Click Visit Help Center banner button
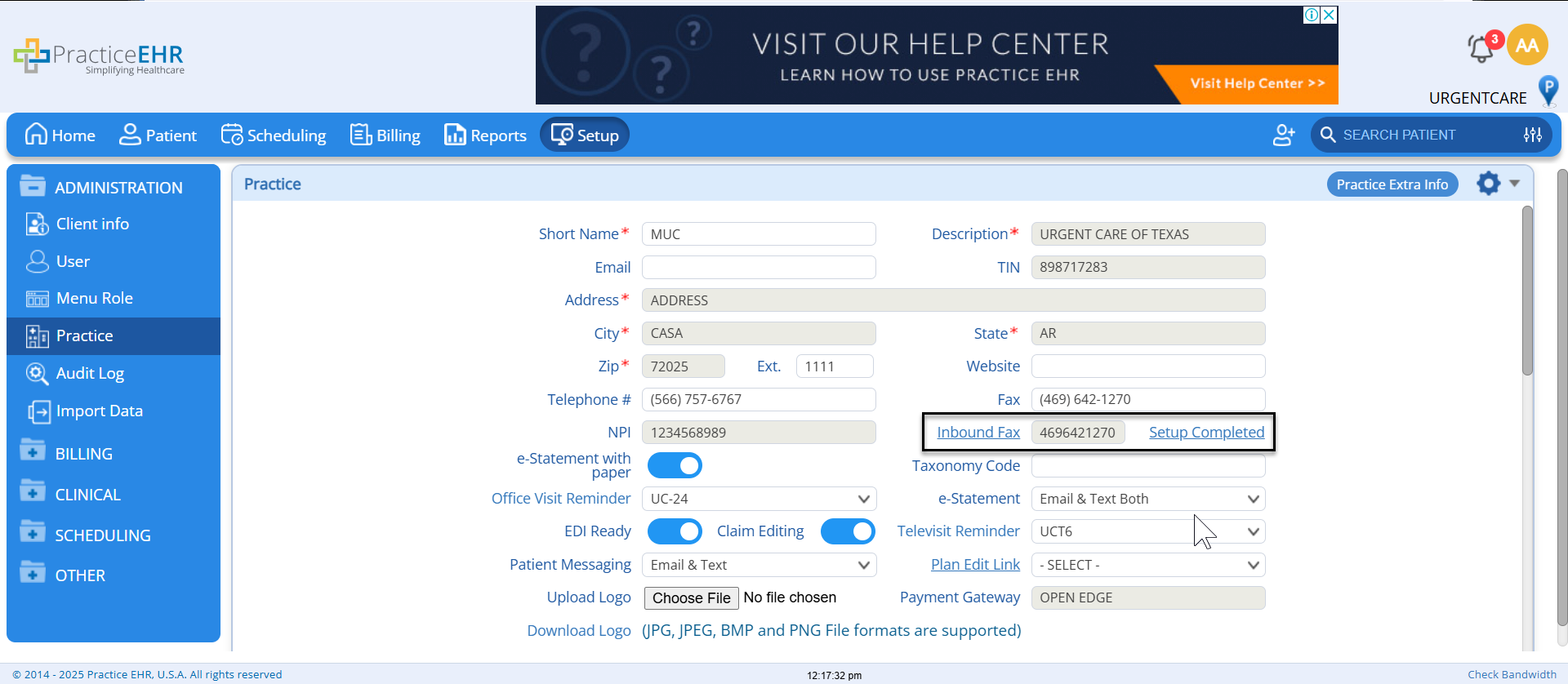Screen dimensions: 1568x684 1257,83
